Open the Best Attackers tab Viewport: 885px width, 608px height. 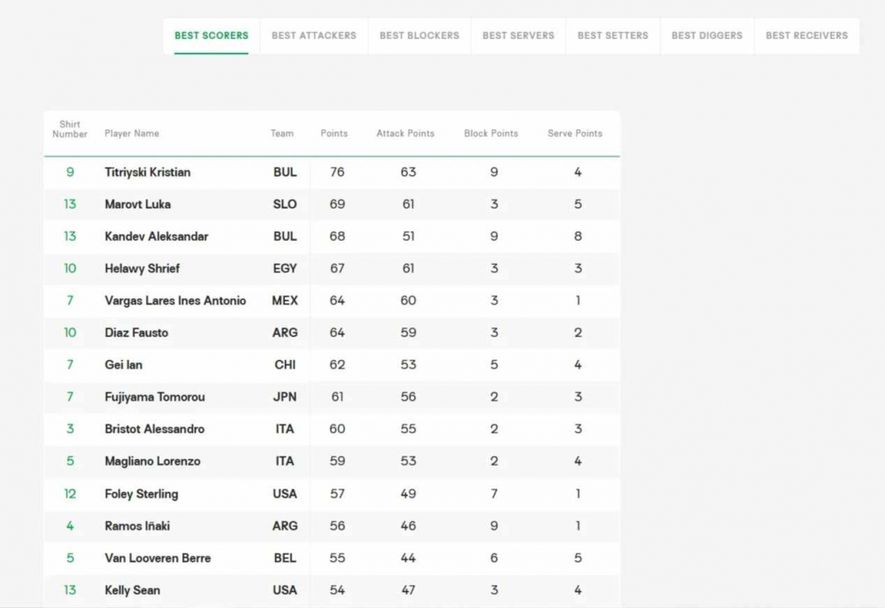pyautogui.click(x=313, y=36)
